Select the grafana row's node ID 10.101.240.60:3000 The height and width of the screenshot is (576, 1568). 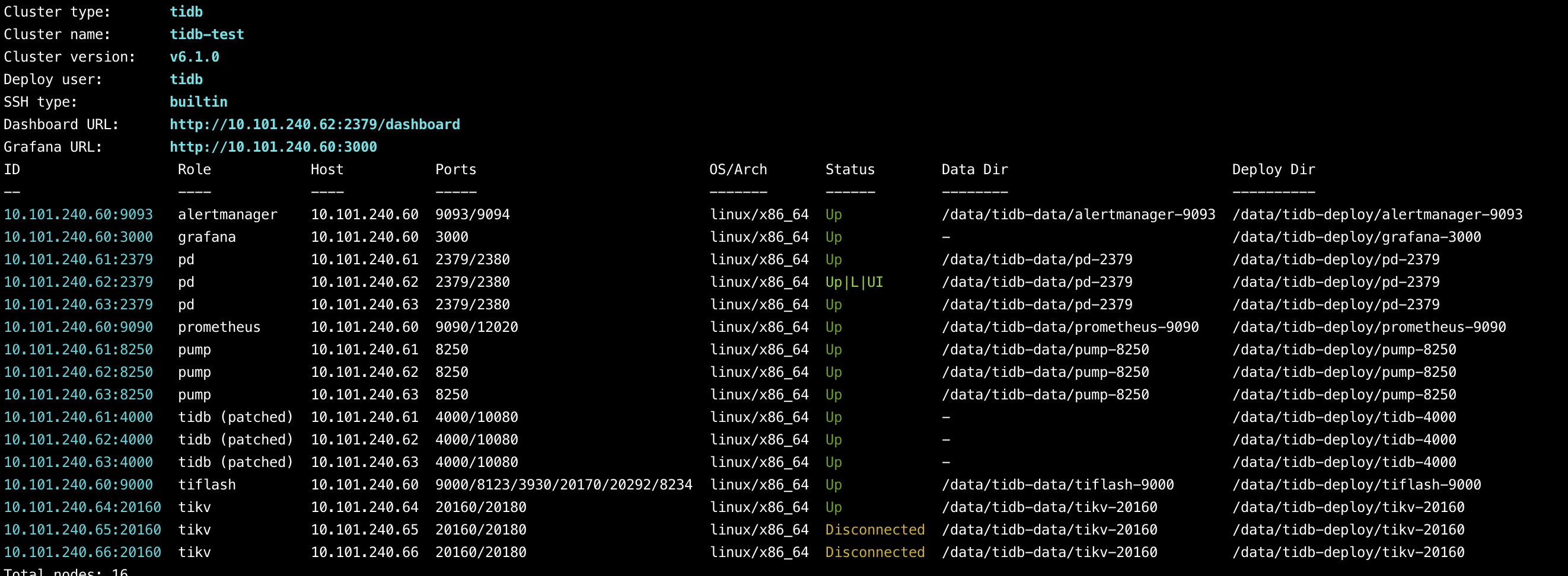point(78,237)
